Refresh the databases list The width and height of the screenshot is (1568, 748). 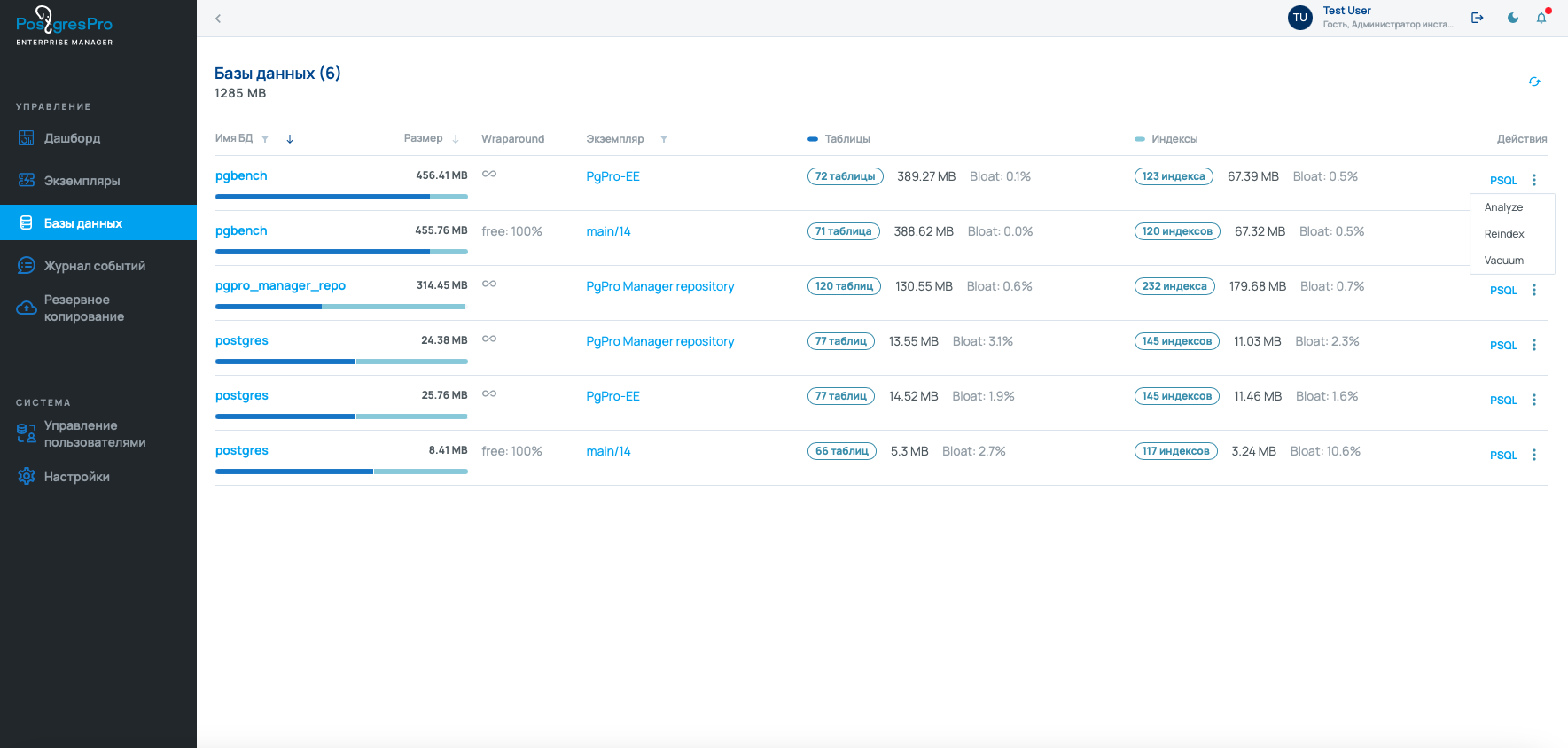pos(1534,82)
